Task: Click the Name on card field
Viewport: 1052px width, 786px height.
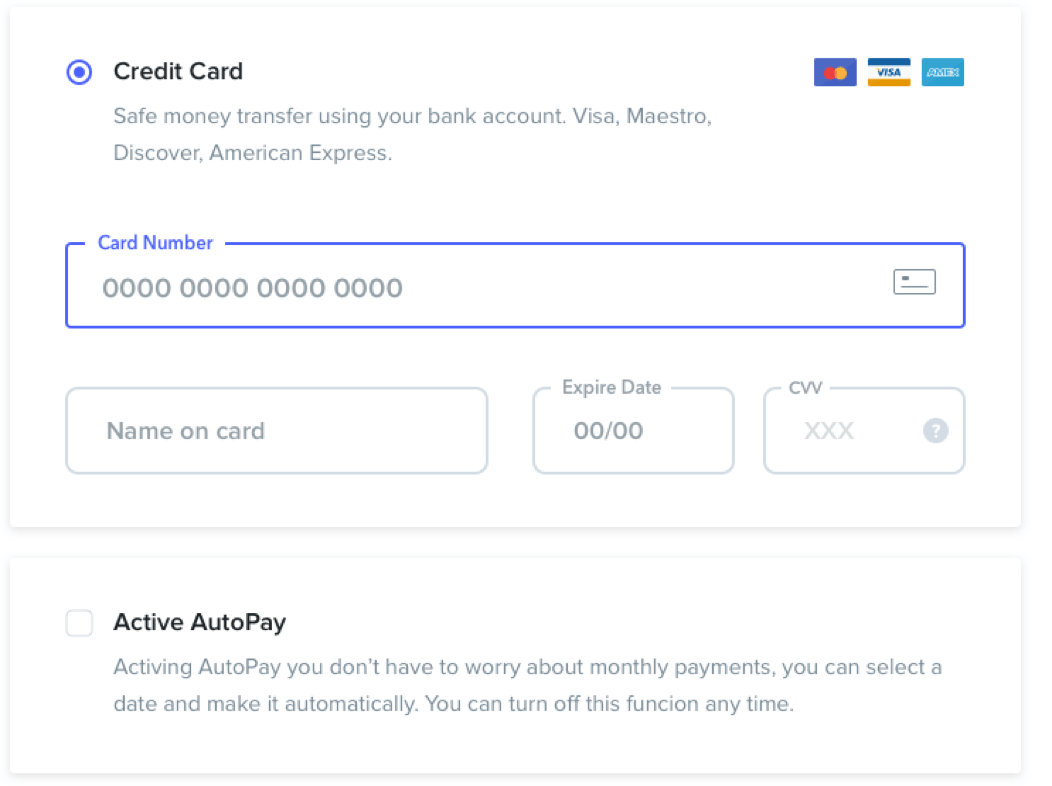Action: (x=276, y=431)
